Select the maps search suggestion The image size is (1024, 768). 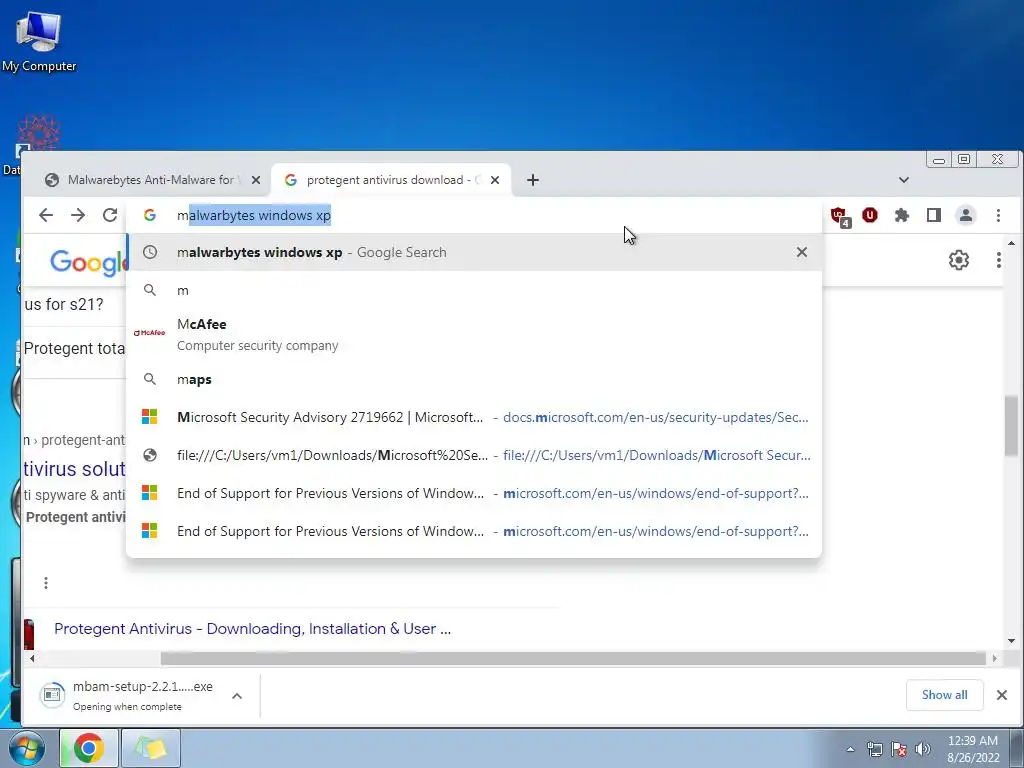pos(474,379)
